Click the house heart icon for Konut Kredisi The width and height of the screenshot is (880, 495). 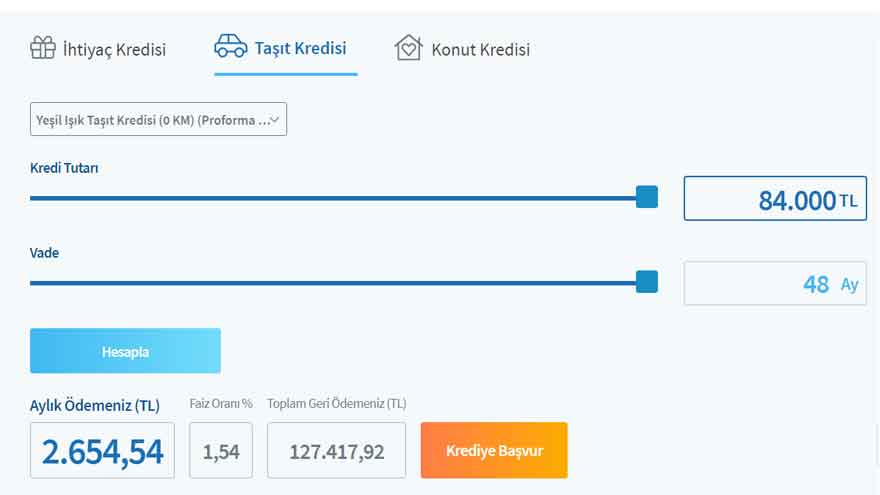tap(409, 48)
